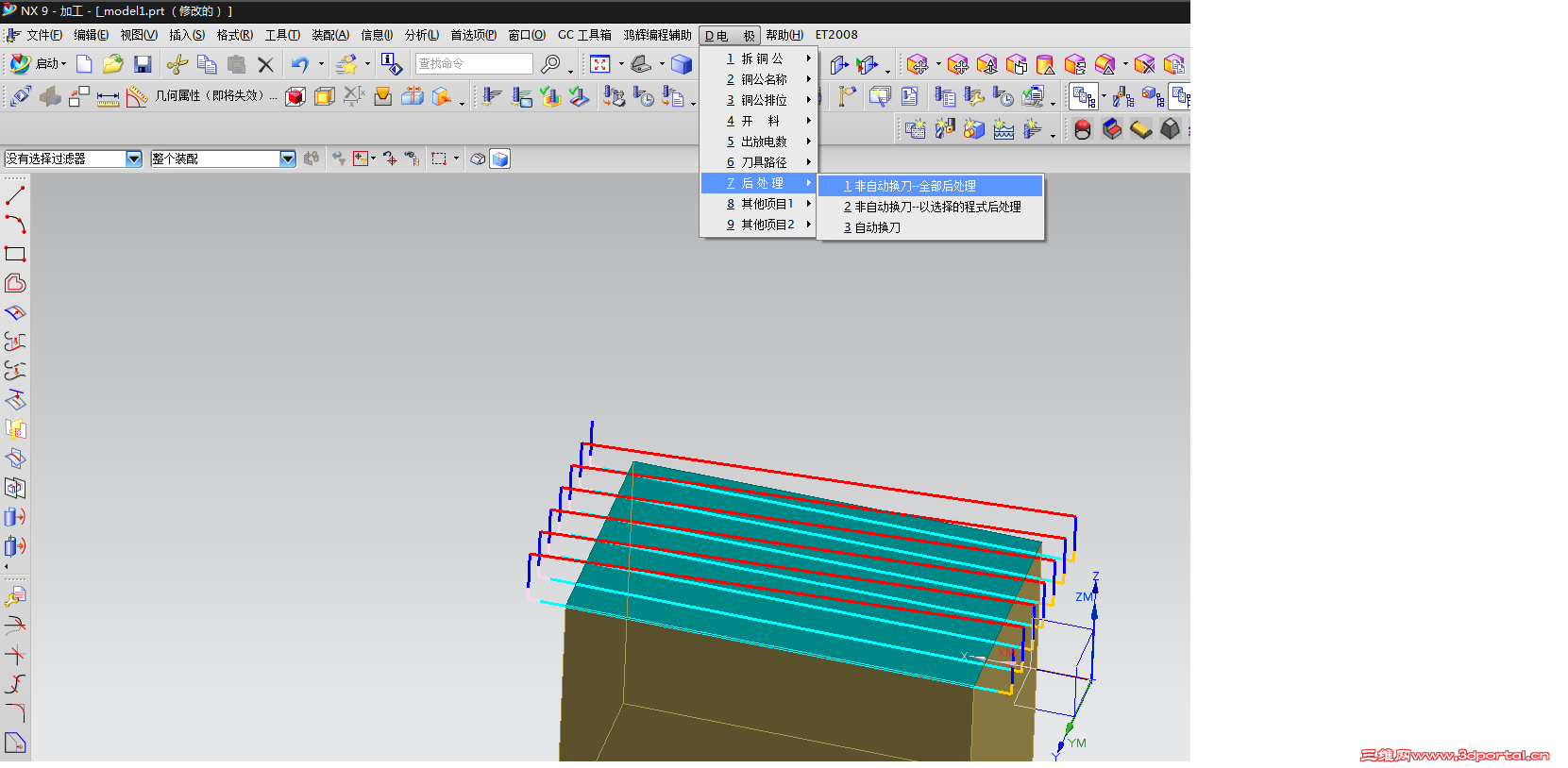Open the Line tool in the left toolbar
Viewport: 1568px width, 768px height.
pos(15,195)
